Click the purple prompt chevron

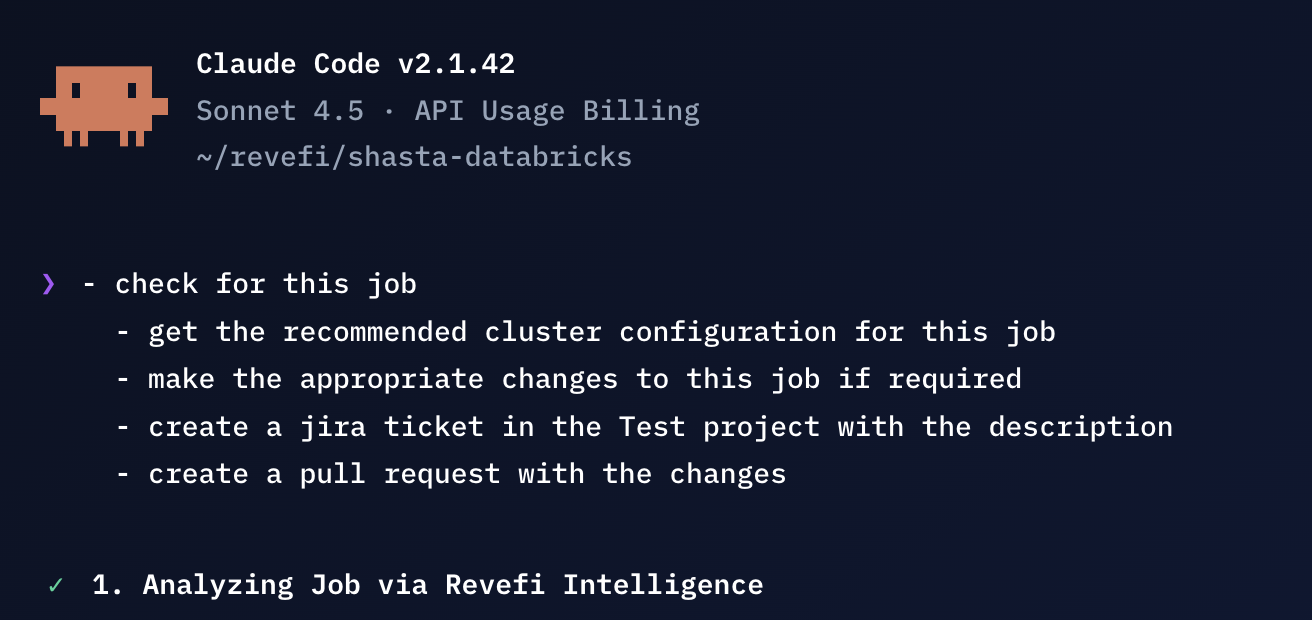pyautogui.click(x=48, y=285)
